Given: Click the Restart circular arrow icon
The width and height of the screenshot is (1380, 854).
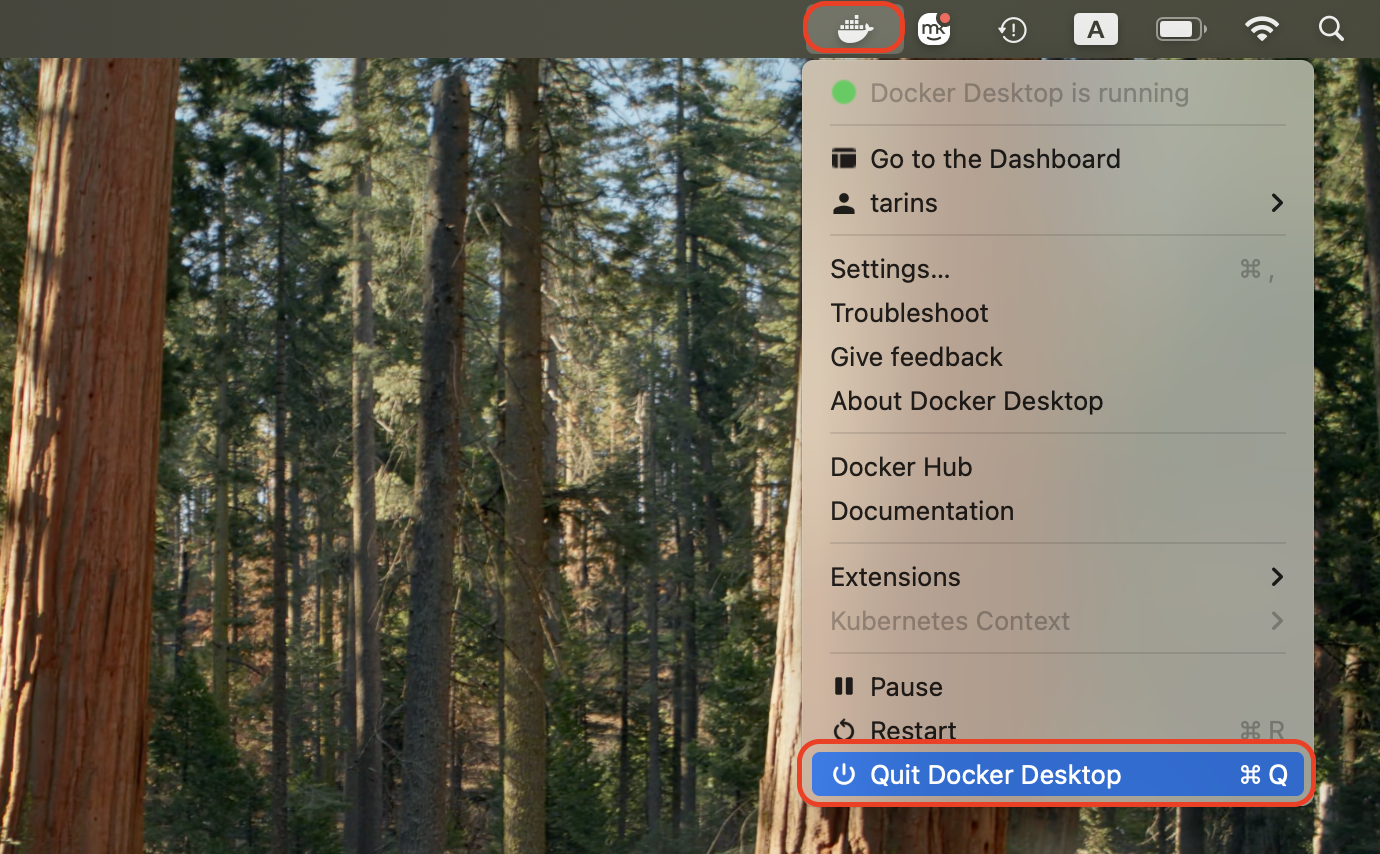Looking at the screenshot, I should point(844,730).
